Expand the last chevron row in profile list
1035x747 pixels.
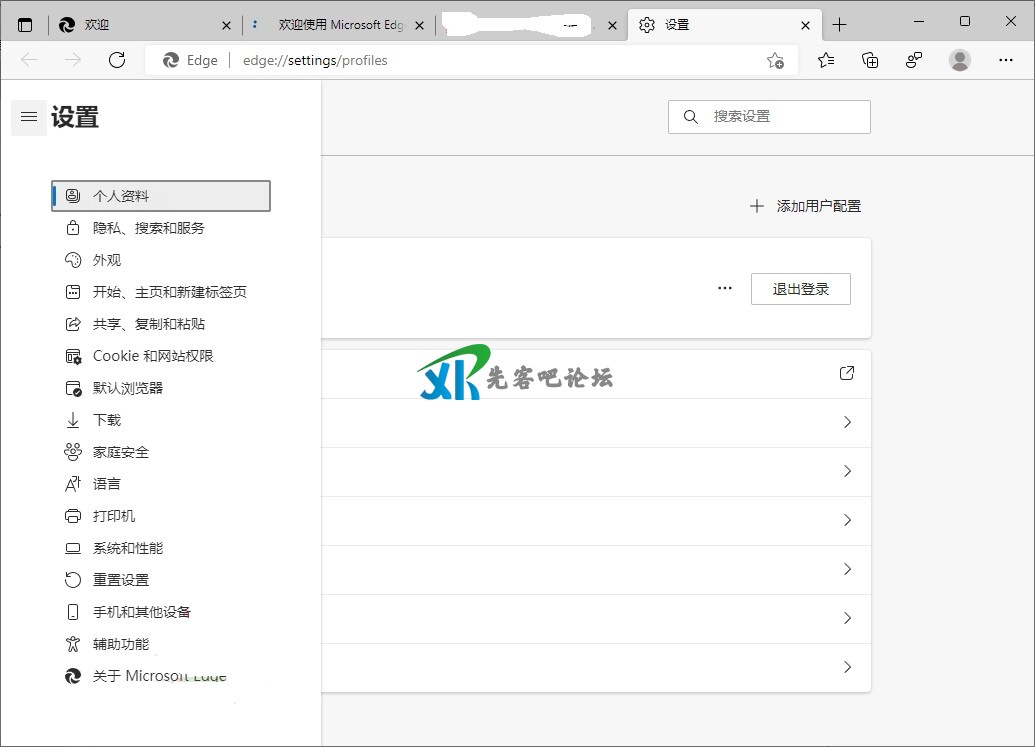(847, 667)
